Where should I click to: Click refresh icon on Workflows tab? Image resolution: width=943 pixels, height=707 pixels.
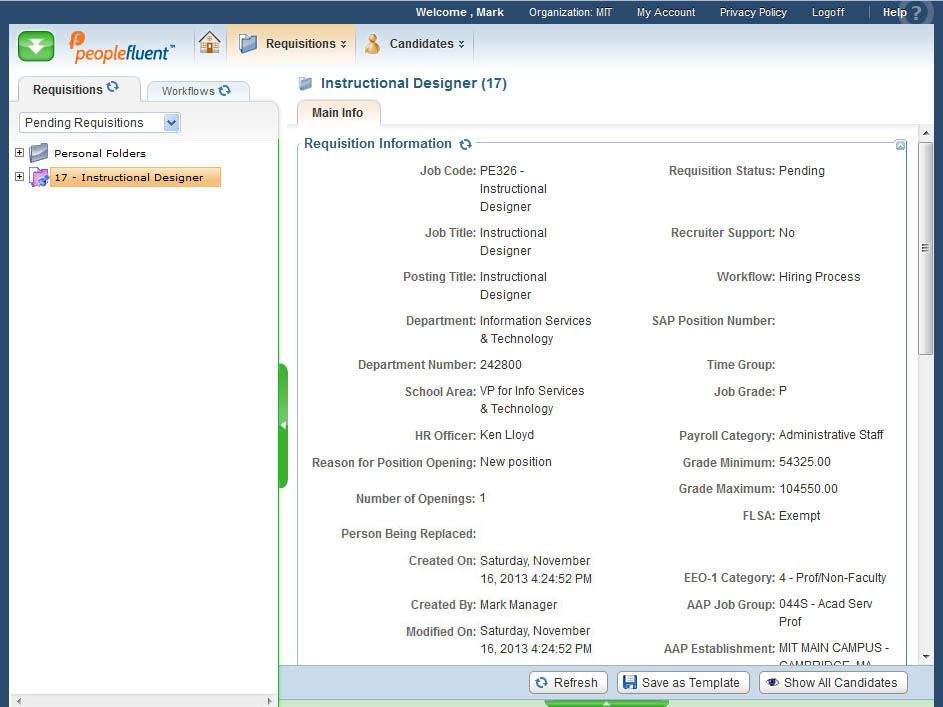click(x=225, y=90)
